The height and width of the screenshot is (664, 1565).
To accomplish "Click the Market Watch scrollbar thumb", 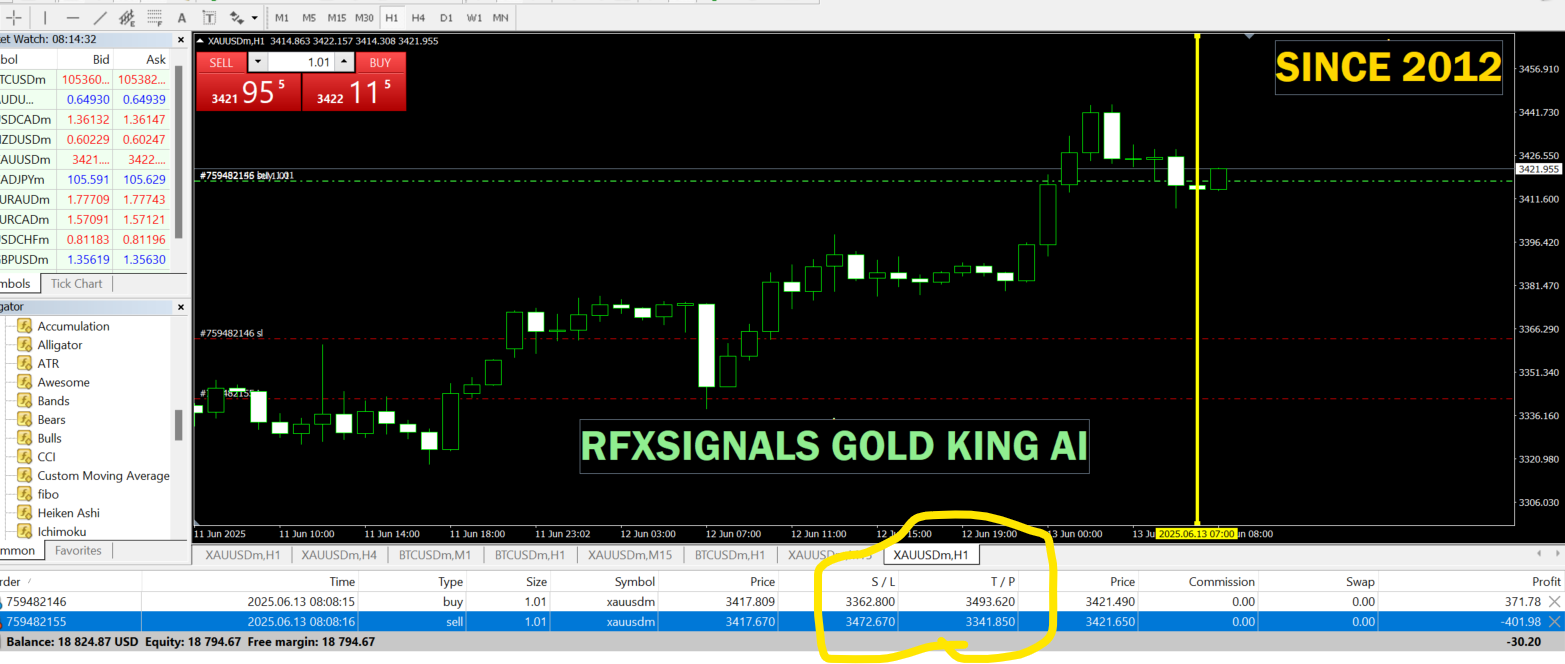I will (179, 152).
